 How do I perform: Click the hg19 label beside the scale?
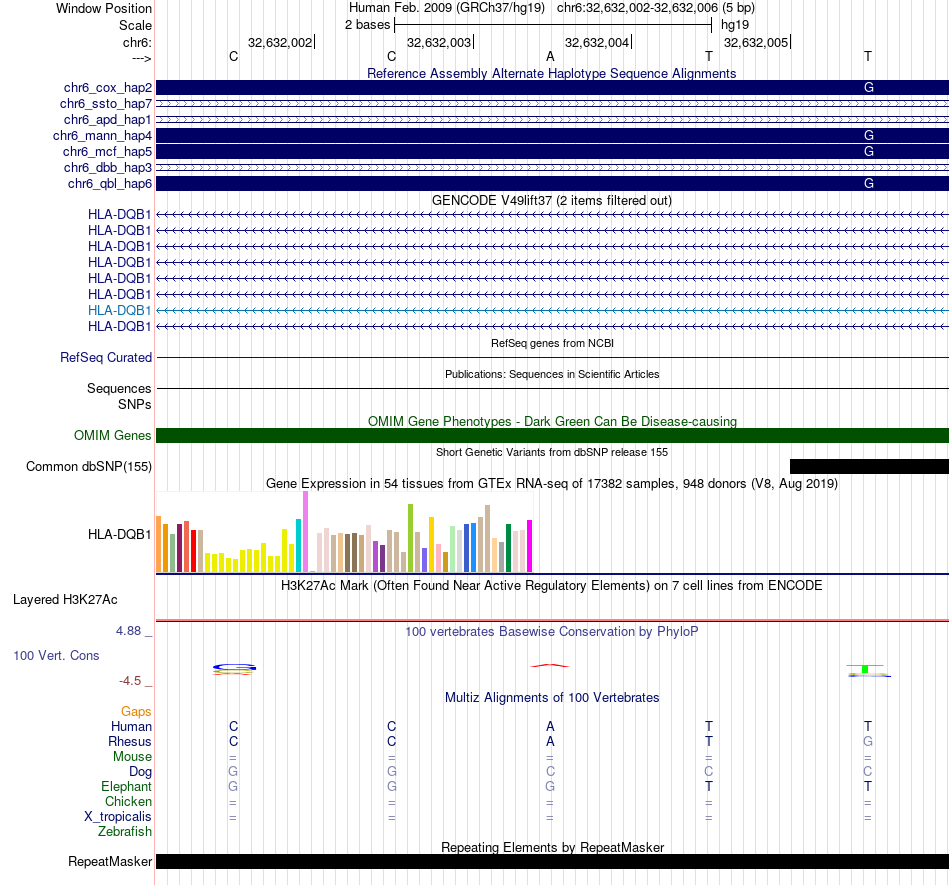[735, 25]
